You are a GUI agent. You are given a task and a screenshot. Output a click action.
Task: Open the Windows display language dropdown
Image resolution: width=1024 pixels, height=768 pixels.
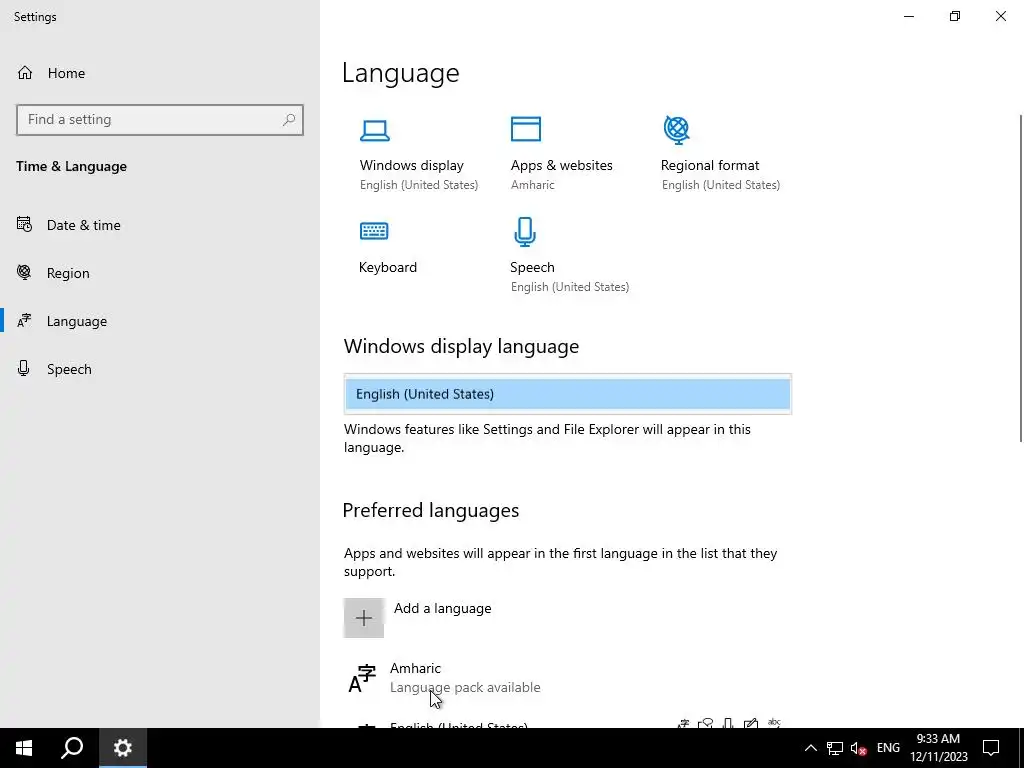(x=568, y=394)
